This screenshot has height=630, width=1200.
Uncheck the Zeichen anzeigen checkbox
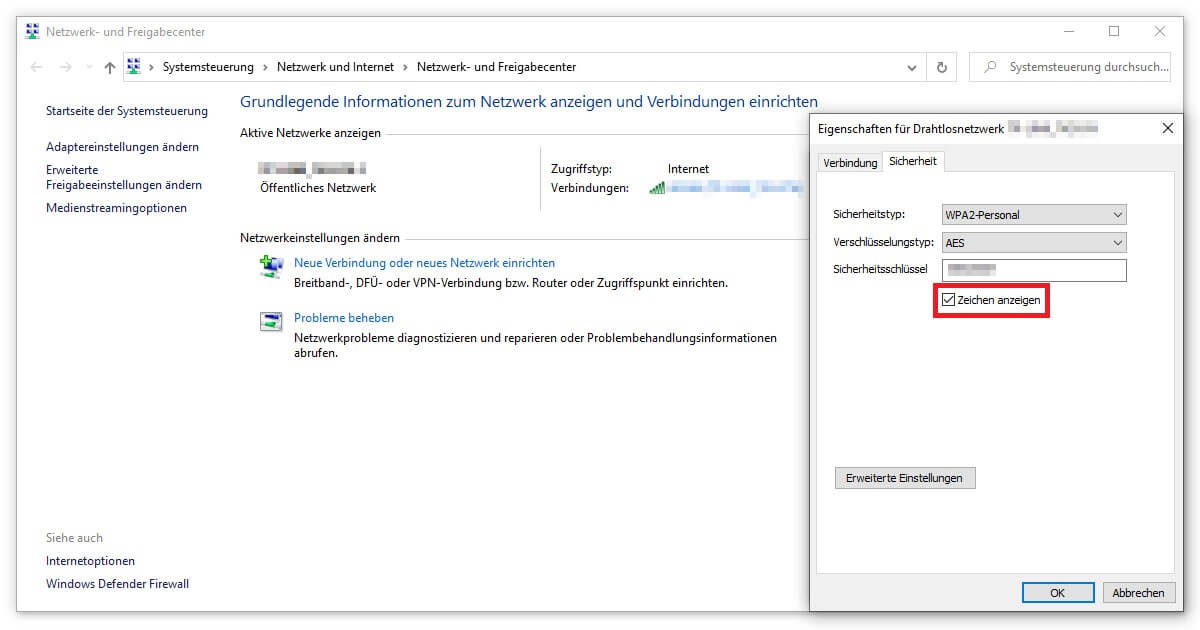pyautogui.click(x=948, y=300)
